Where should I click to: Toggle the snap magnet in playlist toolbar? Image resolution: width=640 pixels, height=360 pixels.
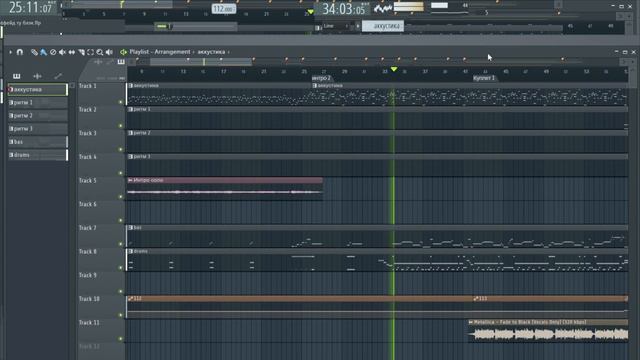pos(20,52)
